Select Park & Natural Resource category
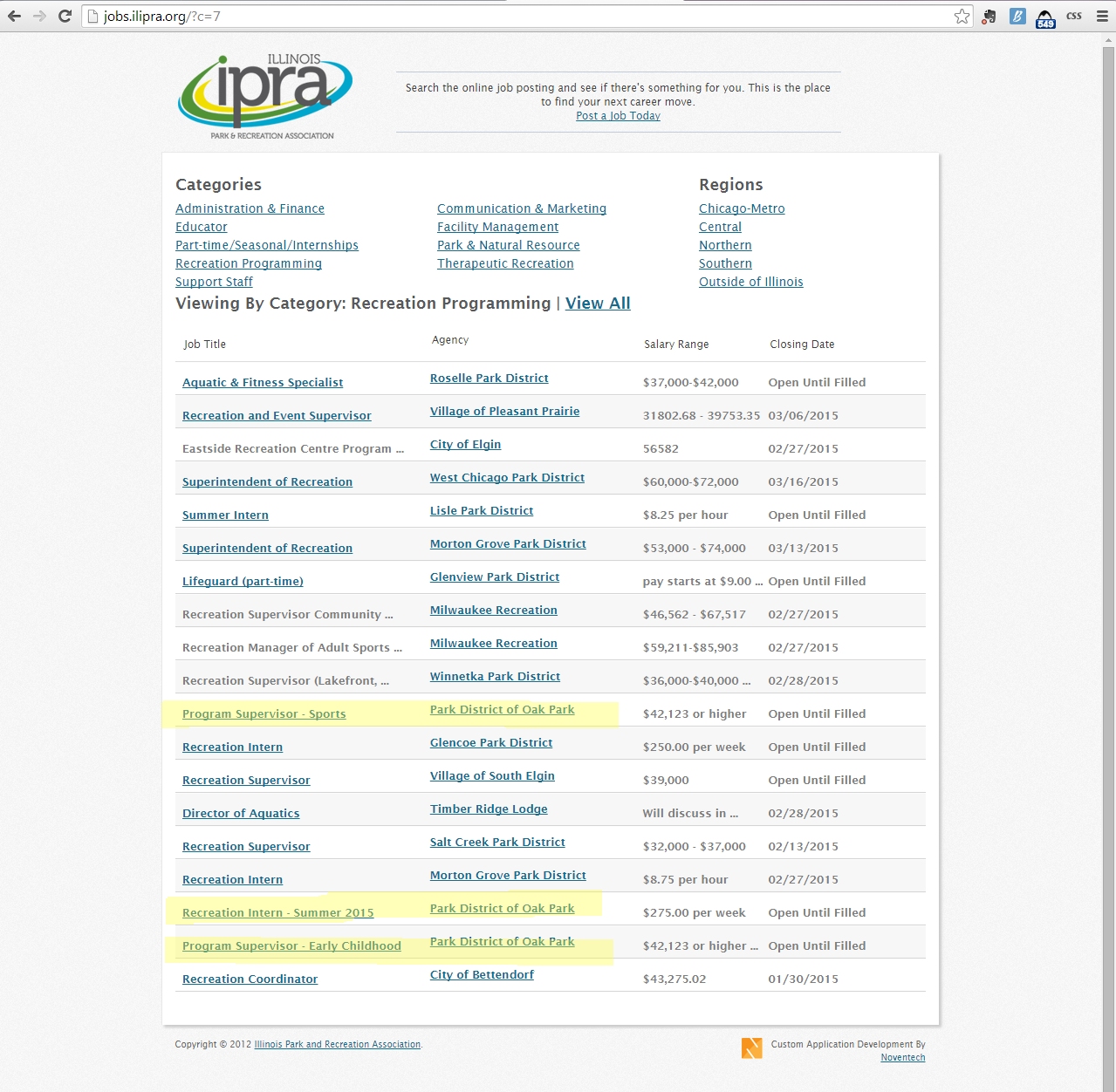1116x1092 pixels. coord(509,245)
